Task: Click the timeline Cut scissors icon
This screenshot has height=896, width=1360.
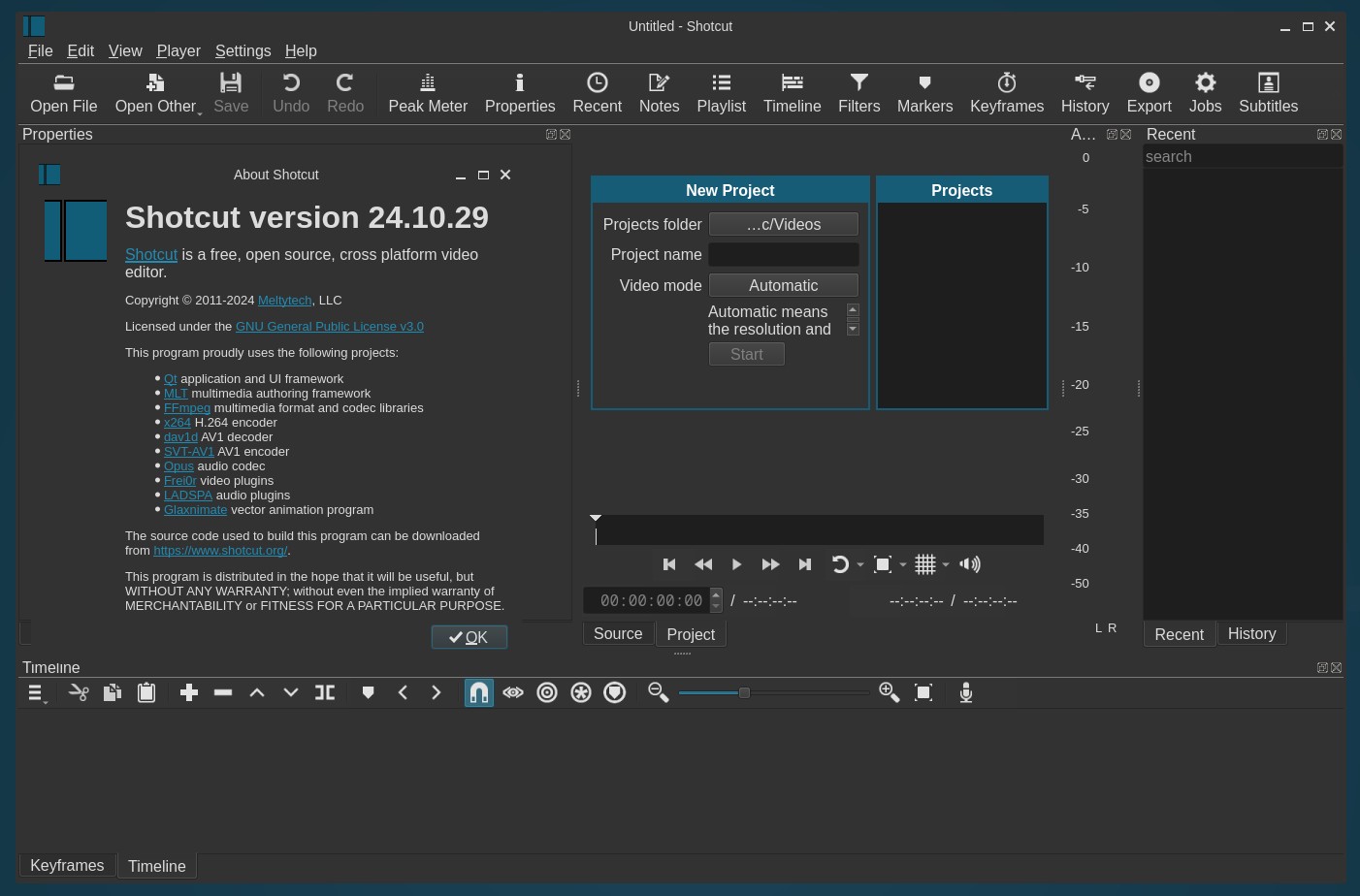Action: coord(79,692)
